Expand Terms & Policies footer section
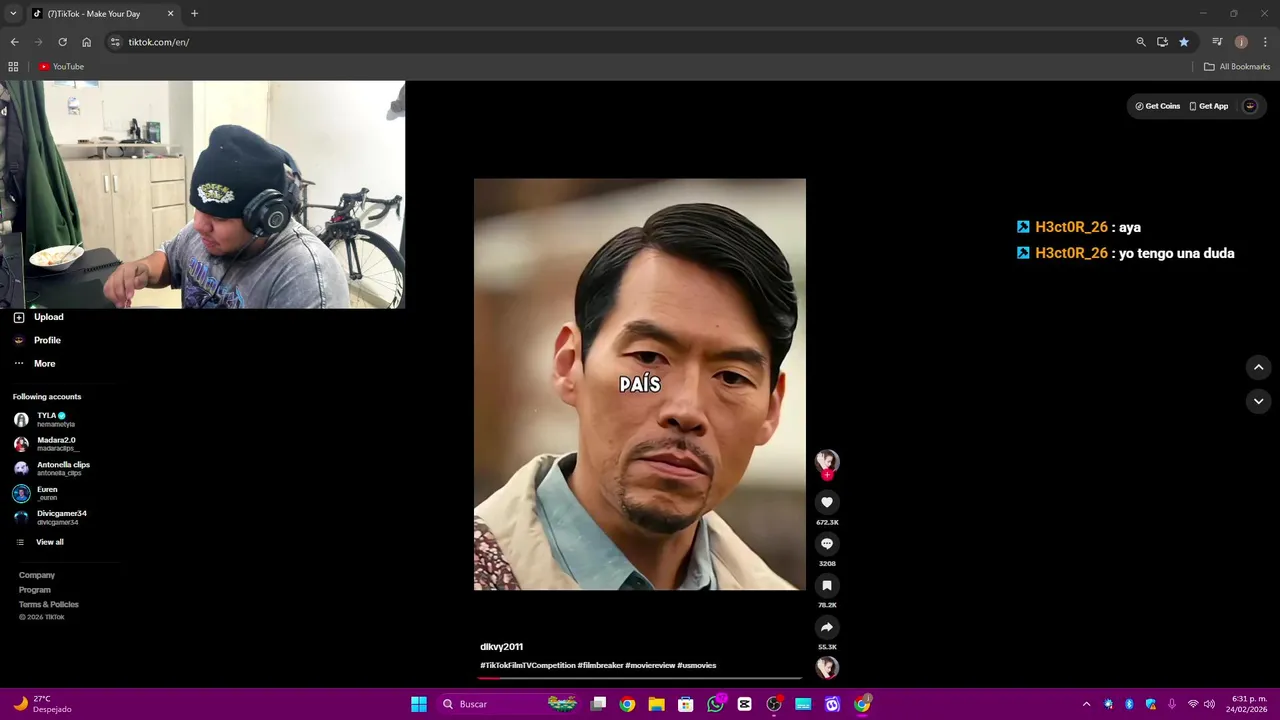The height and width of the screenshot is (720, 1280). 49,605
